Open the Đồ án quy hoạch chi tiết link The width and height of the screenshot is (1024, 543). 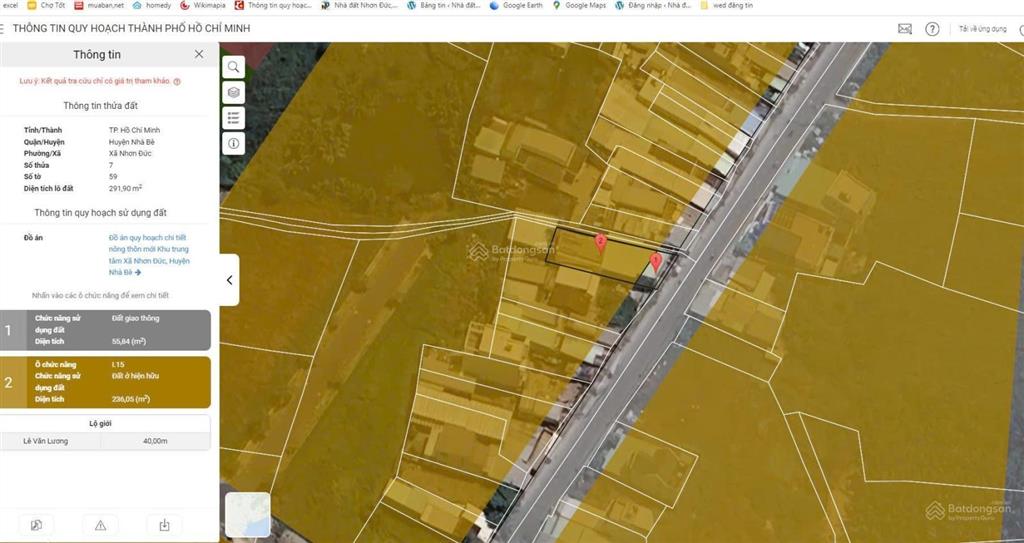point(149,255)
